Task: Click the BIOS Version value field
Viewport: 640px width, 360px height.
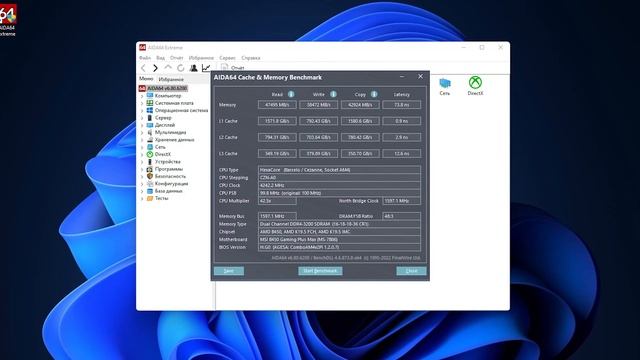Action: (x=339, y=247)
